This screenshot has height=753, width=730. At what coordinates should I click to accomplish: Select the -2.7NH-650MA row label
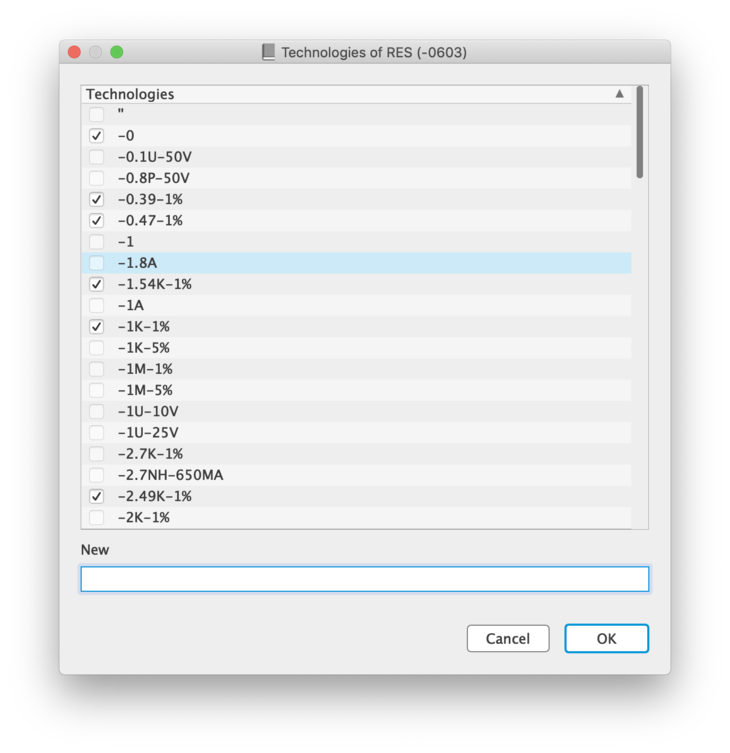tap(170, 475)
